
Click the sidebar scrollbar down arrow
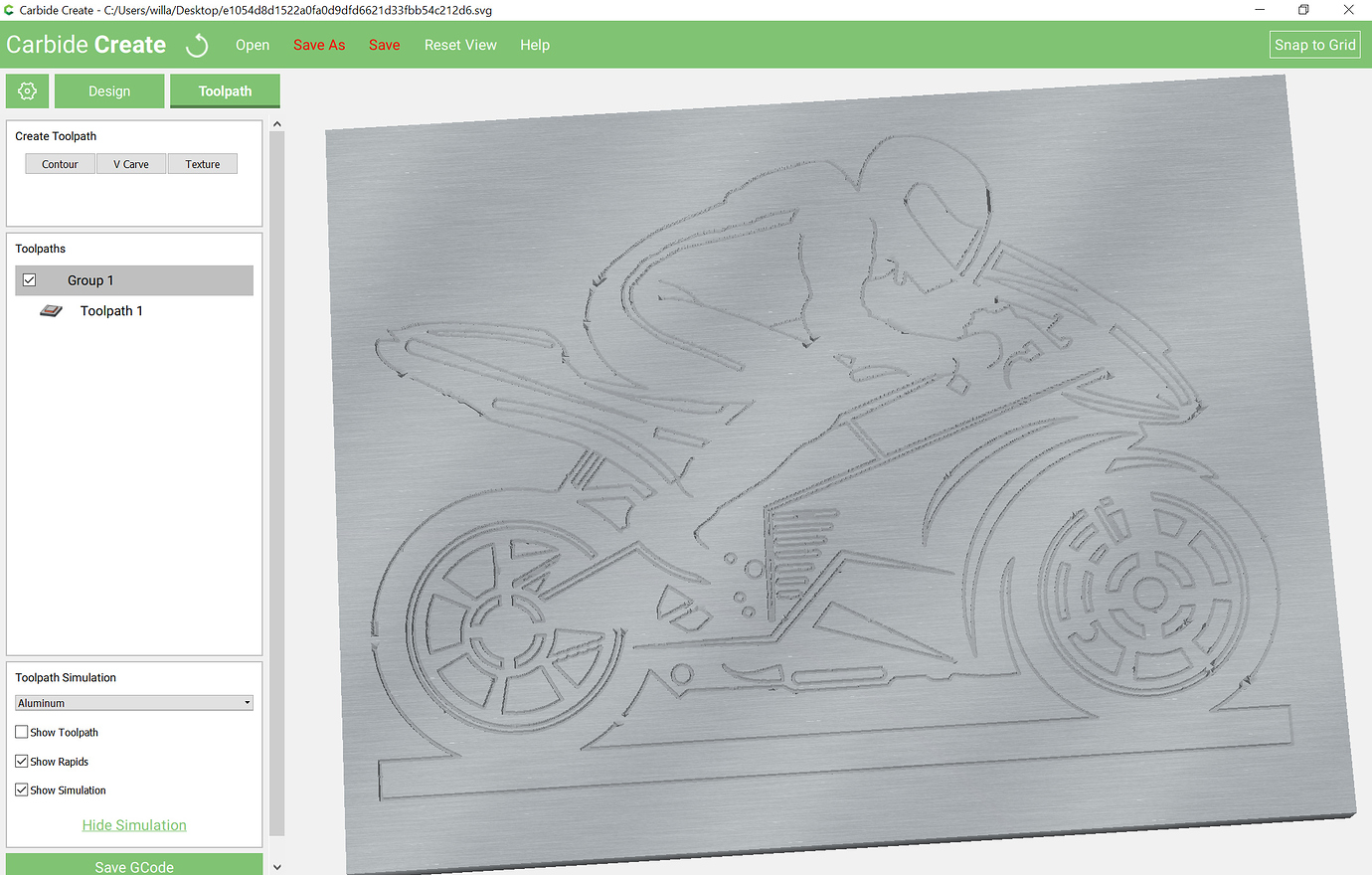(277, 867)
